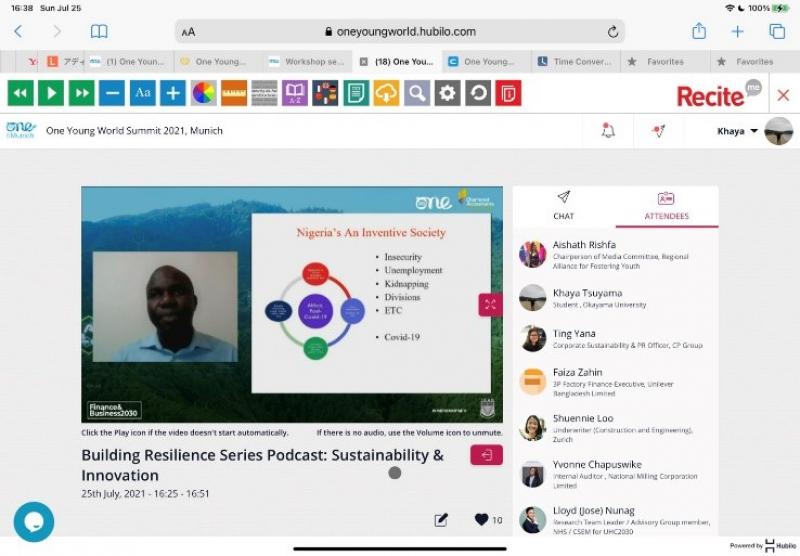Open the teal chat support bubble
The width and height of the screenshot is (800, 556).
pyautogui.click(x=34, y=522)
